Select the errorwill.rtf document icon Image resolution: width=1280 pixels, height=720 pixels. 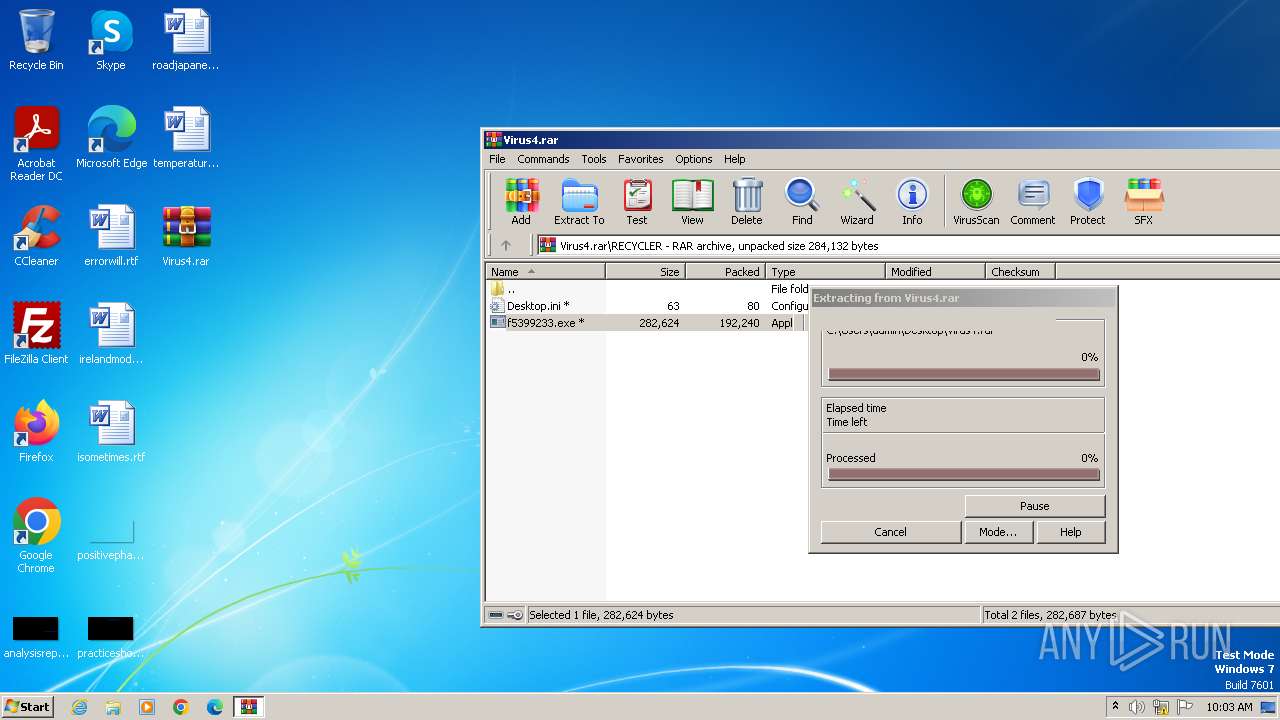click(x=111, y=236)
